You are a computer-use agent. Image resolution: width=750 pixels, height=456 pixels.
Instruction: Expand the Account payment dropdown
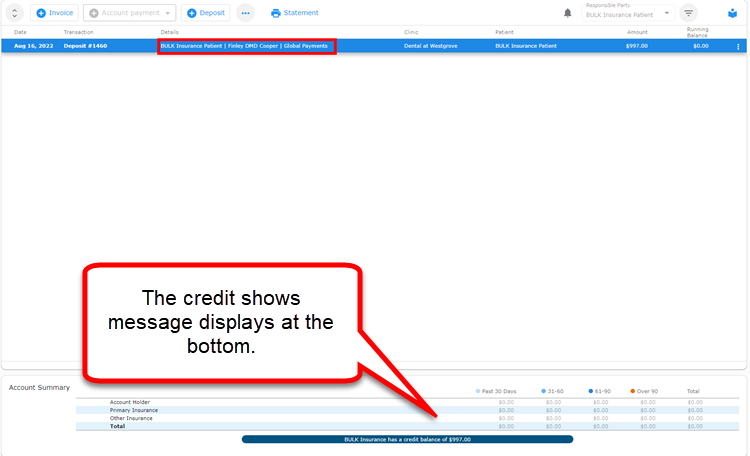tap(130, 13)
